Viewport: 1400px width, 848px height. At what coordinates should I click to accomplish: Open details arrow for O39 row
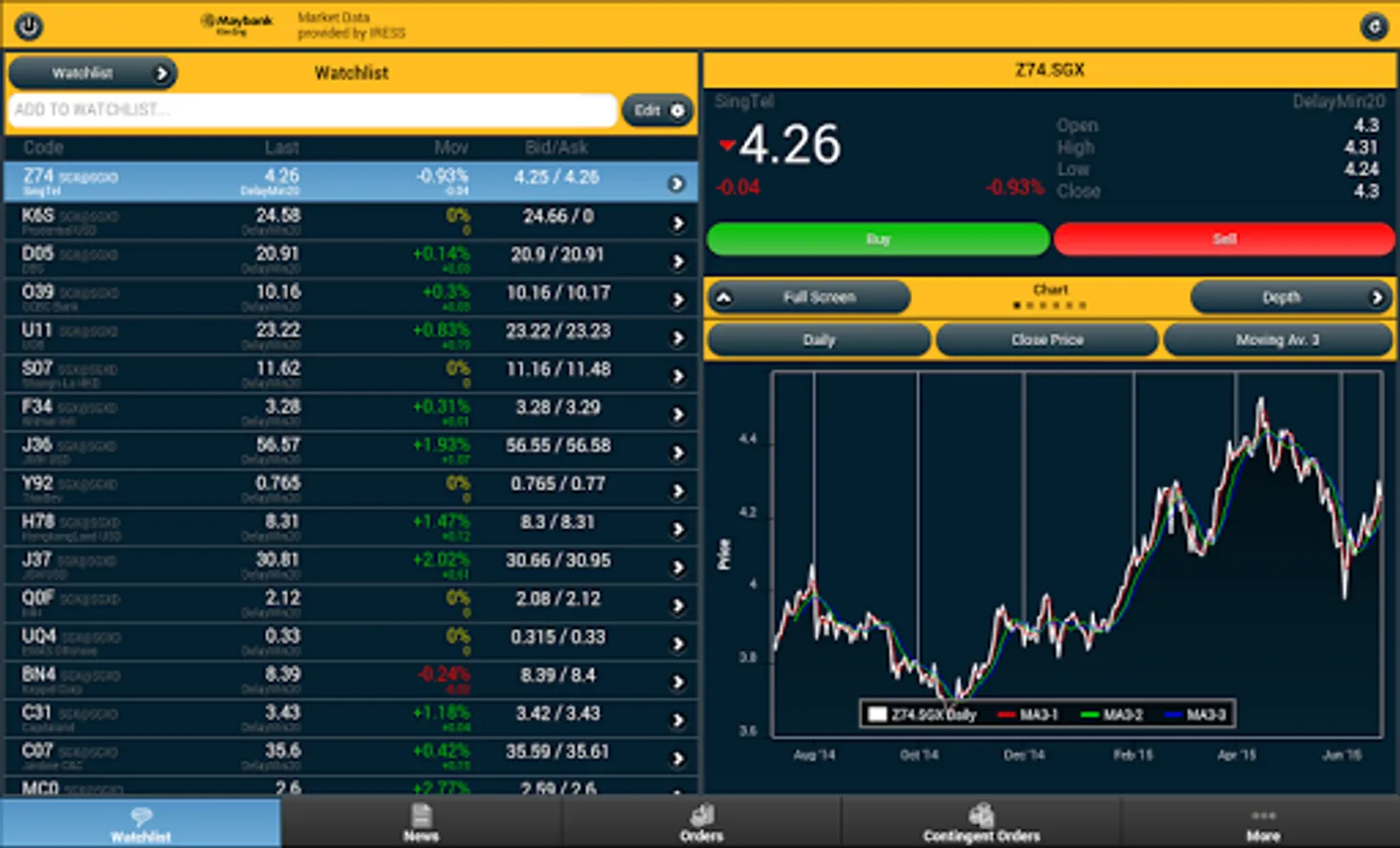[676, 300]
